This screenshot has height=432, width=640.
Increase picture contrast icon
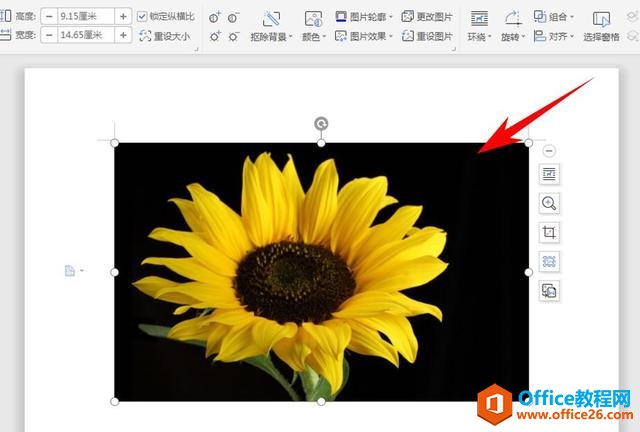[215, 18]
